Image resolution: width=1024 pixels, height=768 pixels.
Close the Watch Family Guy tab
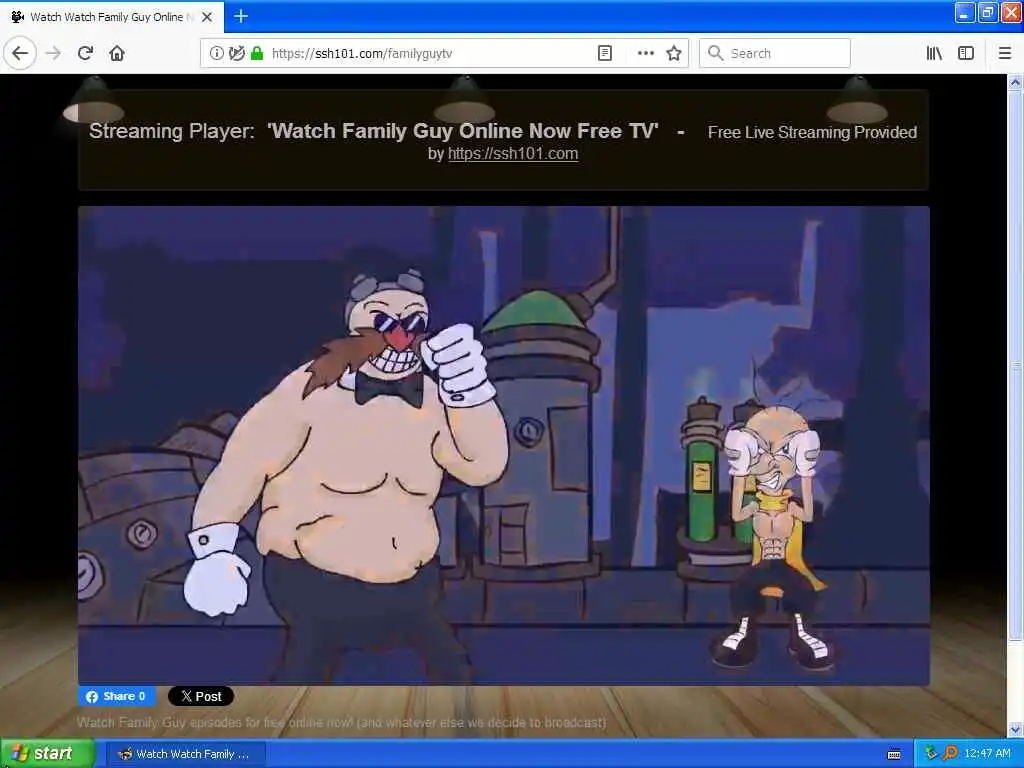click(x=207, y=17)
